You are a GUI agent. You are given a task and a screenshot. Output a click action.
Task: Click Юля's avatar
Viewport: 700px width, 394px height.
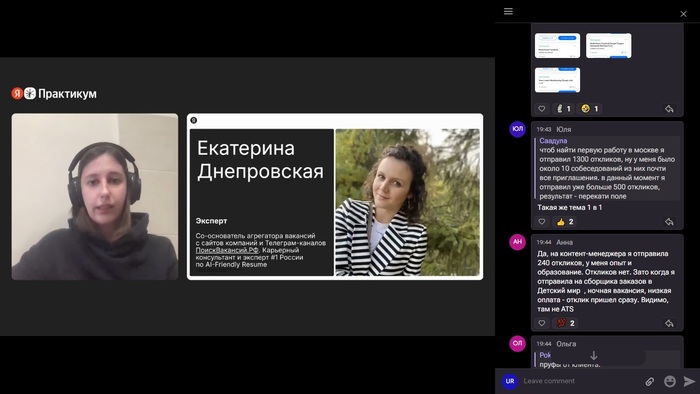517,129
